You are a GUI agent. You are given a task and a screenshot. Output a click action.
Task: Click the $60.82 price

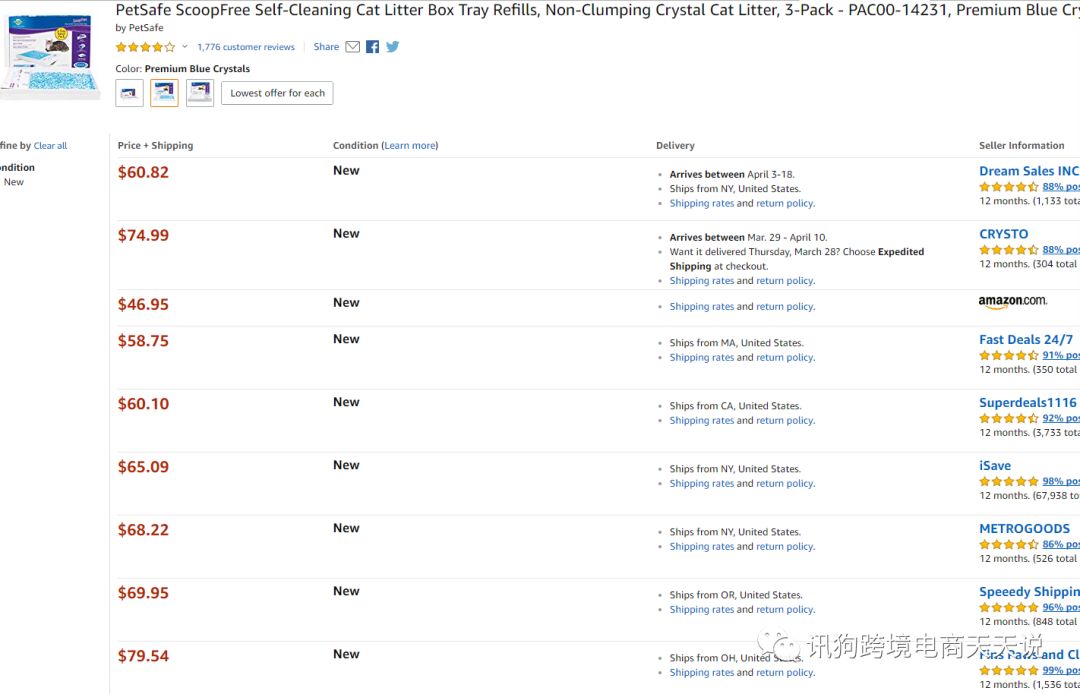pyautogui.click(x=143, y=172)
